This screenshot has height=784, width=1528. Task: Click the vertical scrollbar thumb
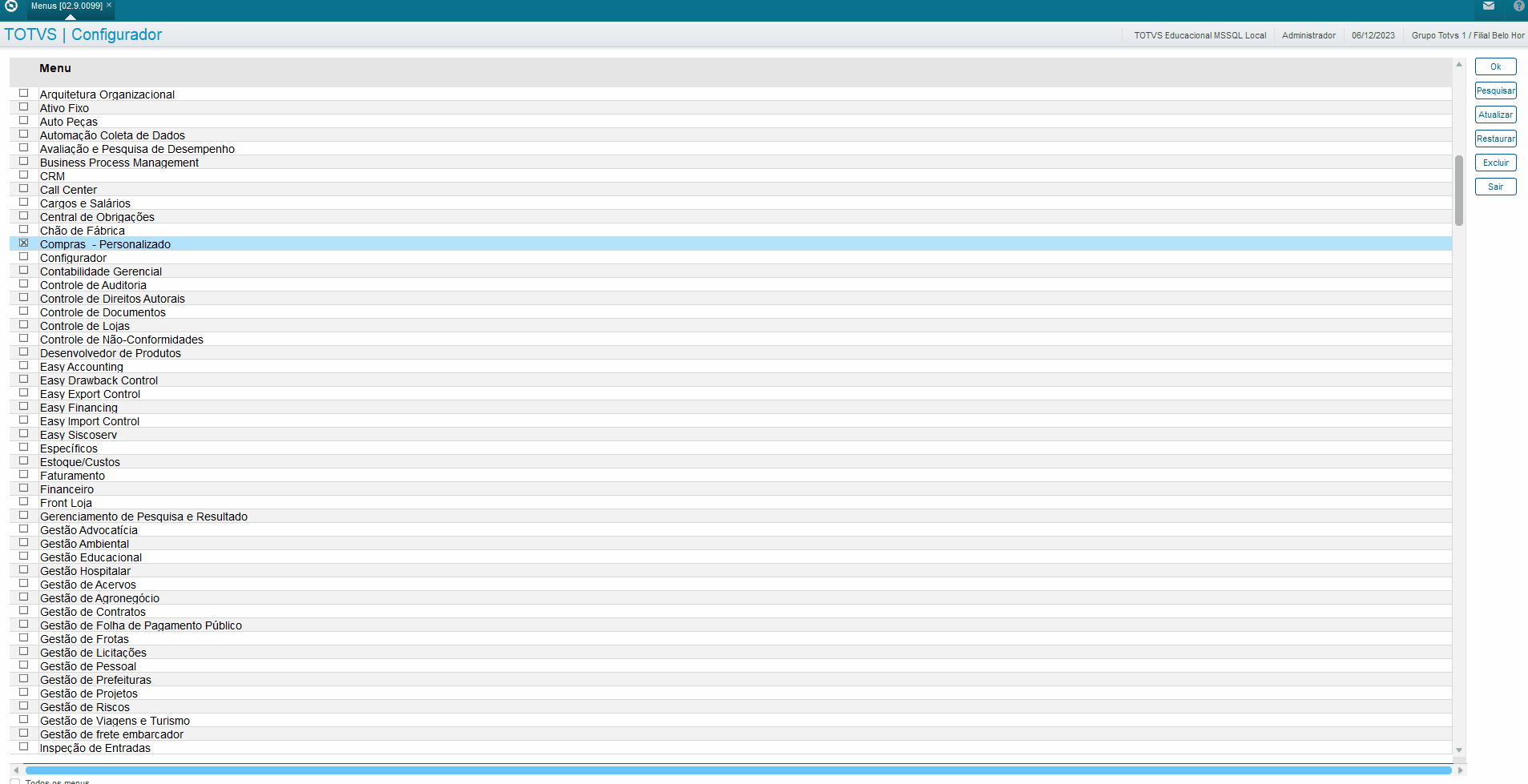coord(1459,191)
